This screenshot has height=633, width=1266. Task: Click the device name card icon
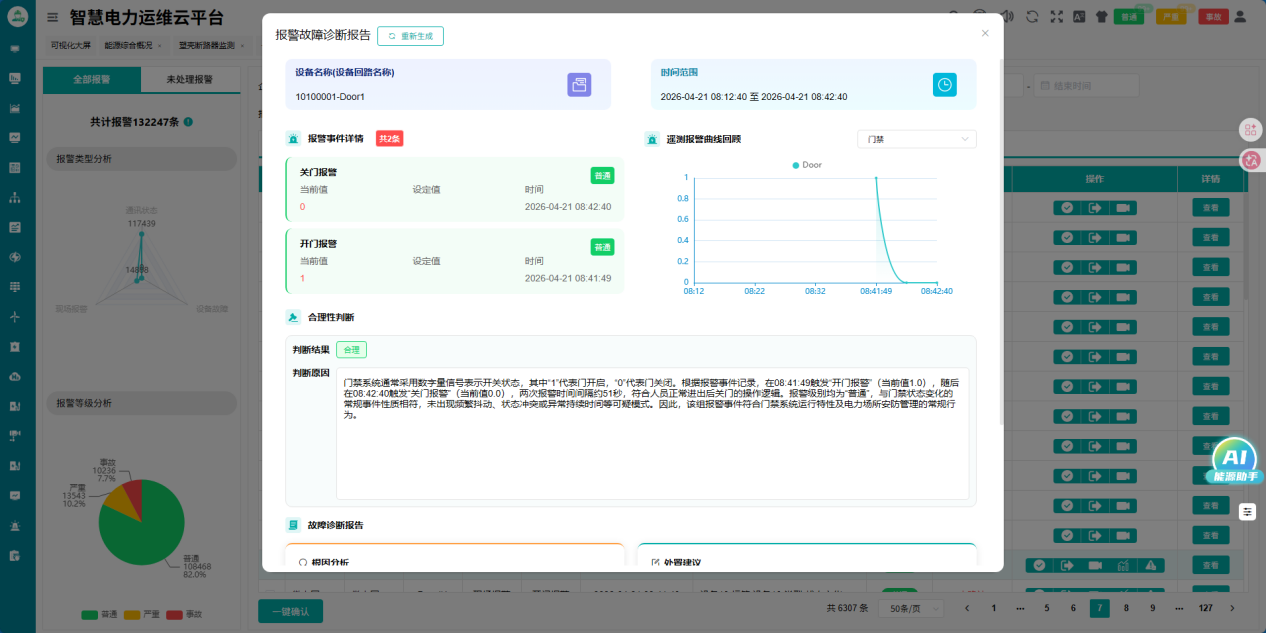[579, 85]
